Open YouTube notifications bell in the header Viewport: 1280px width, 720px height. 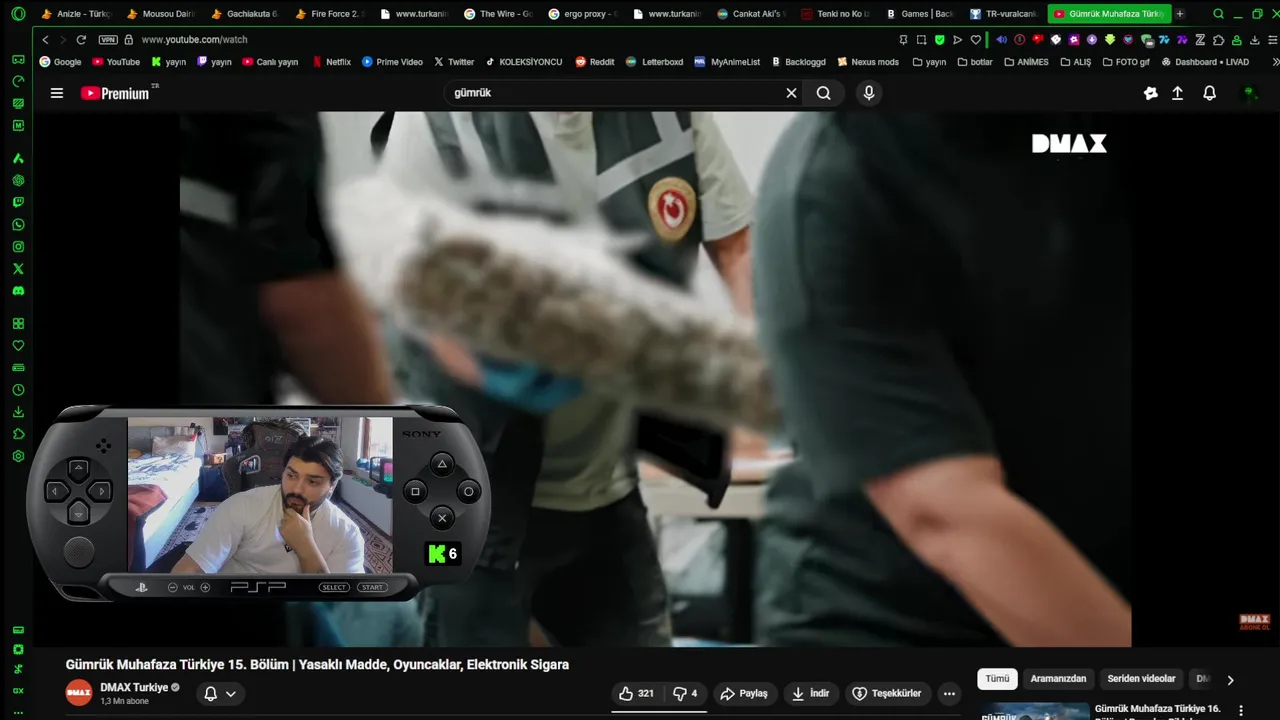pyautogui.click(x=1209, y=93)
